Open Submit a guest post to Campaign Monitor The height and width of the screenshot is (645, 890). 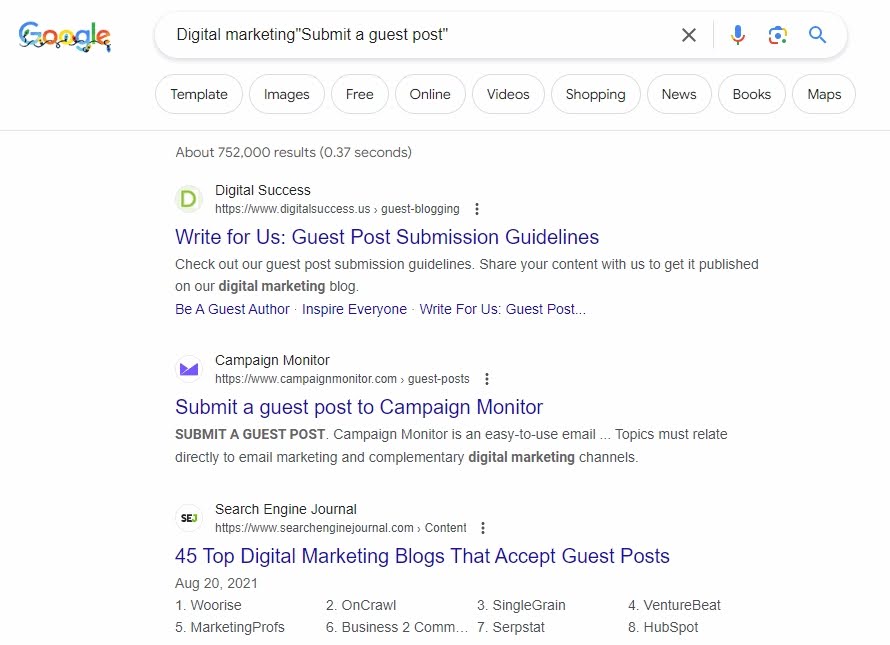[x=359, y=407]
